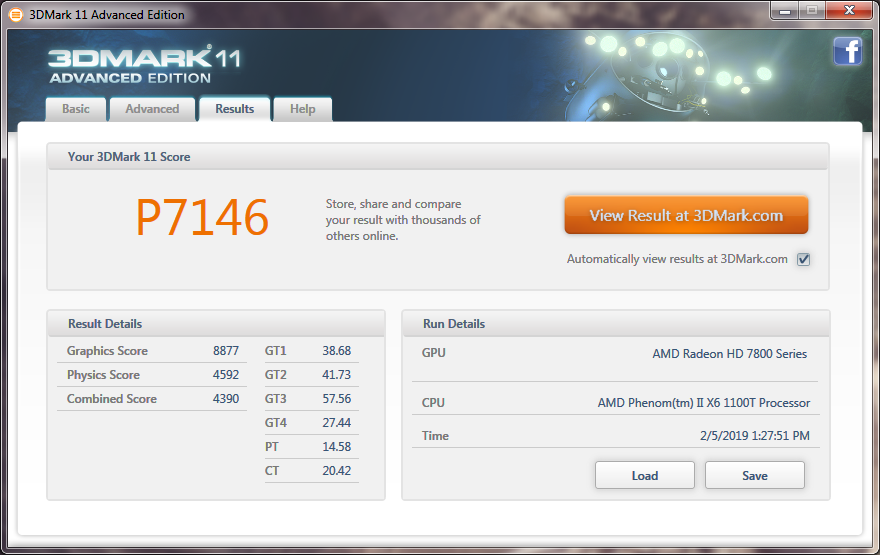880x555 pixels.
Task: Minimize the 3DMark 11 window
Action: 785,11
